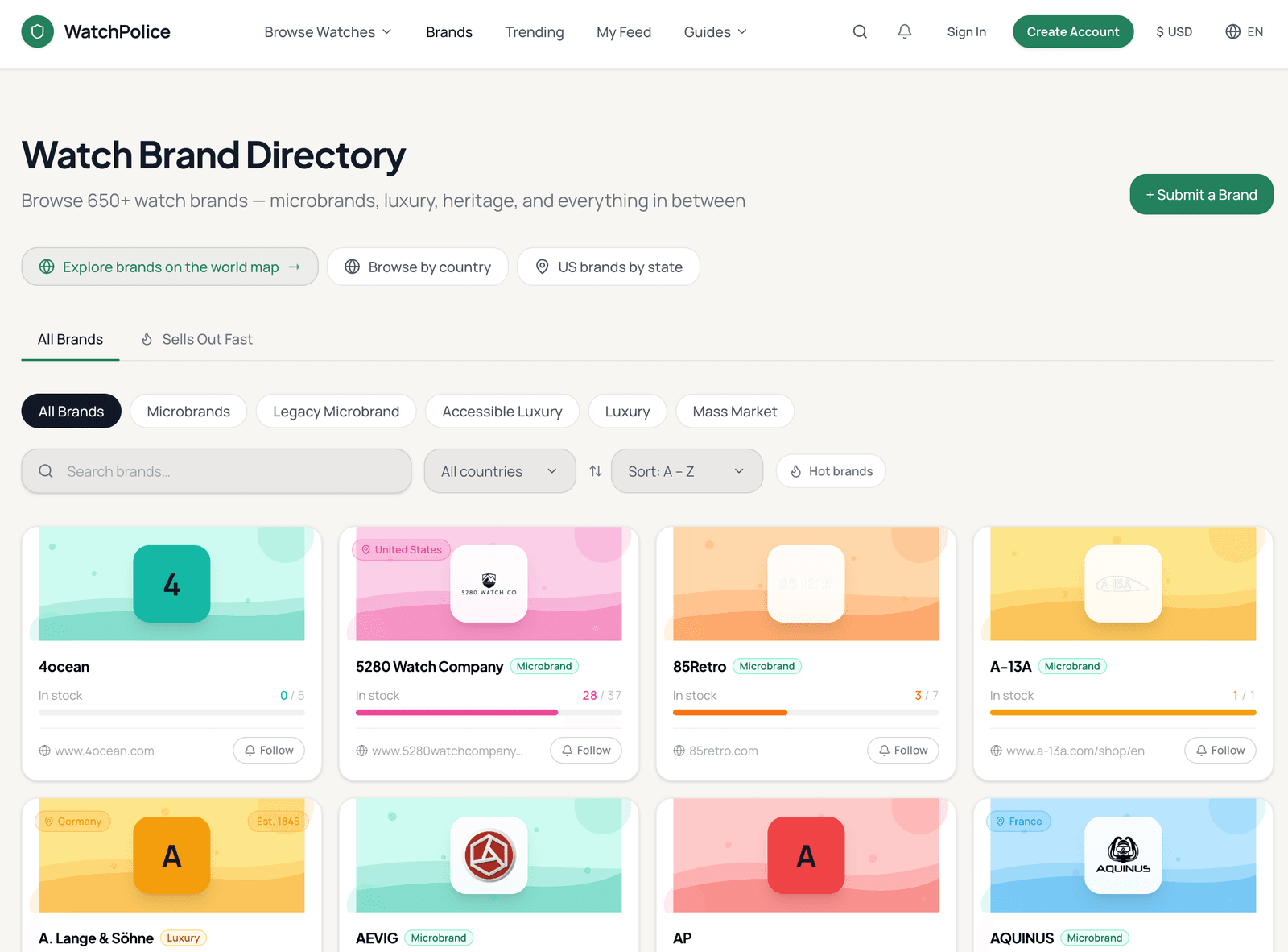The width and height of the screenshot is (1288, 952).
Task: Open language selector globe EN
Action: 1245,31
